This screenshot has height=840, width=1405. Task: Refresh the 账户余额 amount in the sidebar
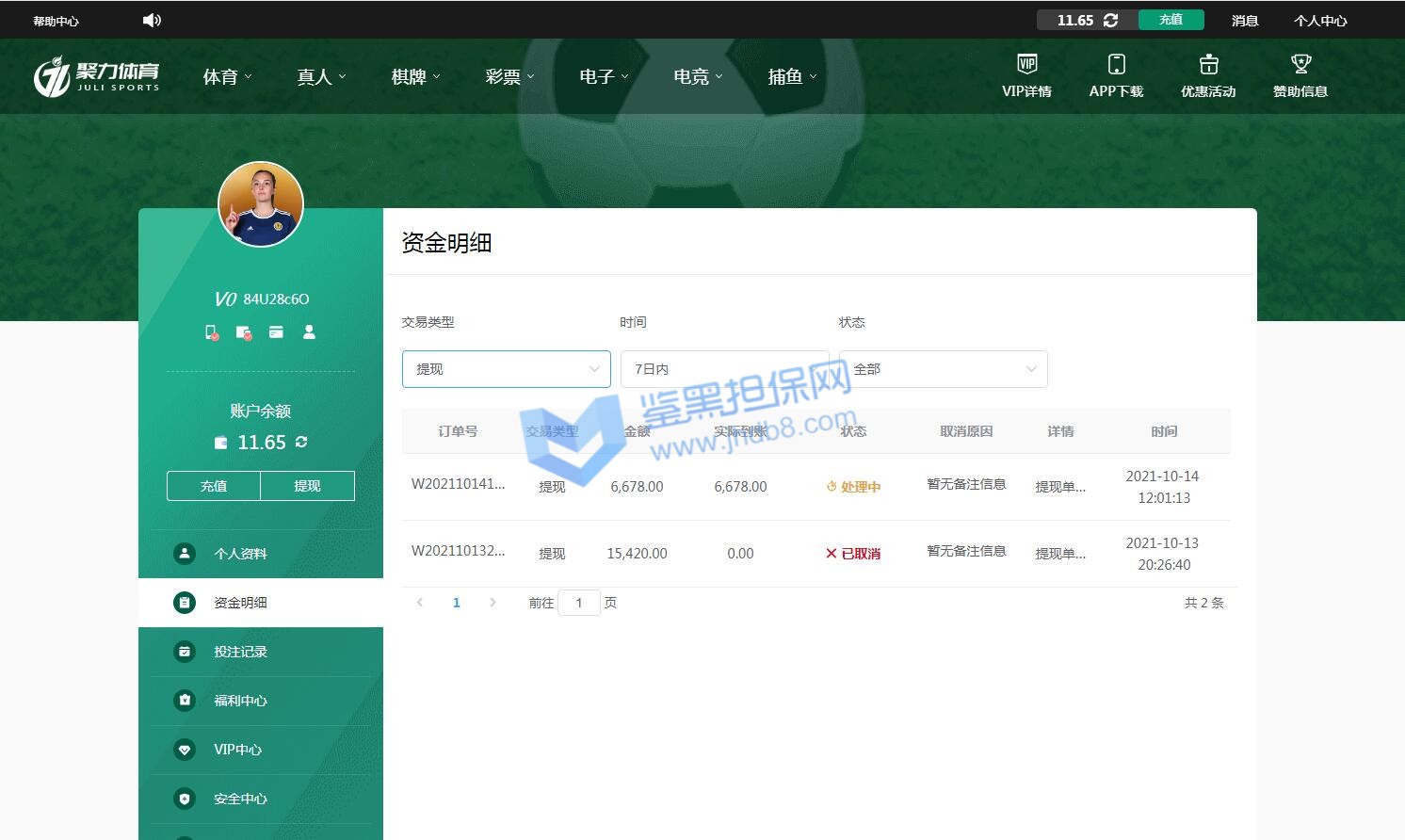[x=301, y=442]
